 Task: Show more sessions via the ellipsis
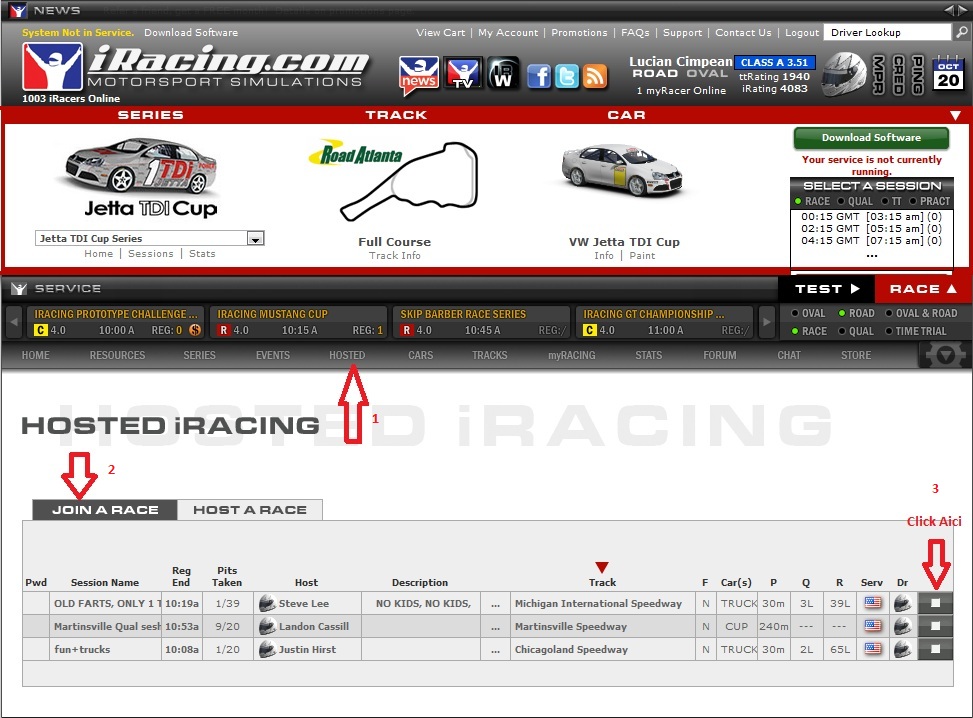[872, 255]
